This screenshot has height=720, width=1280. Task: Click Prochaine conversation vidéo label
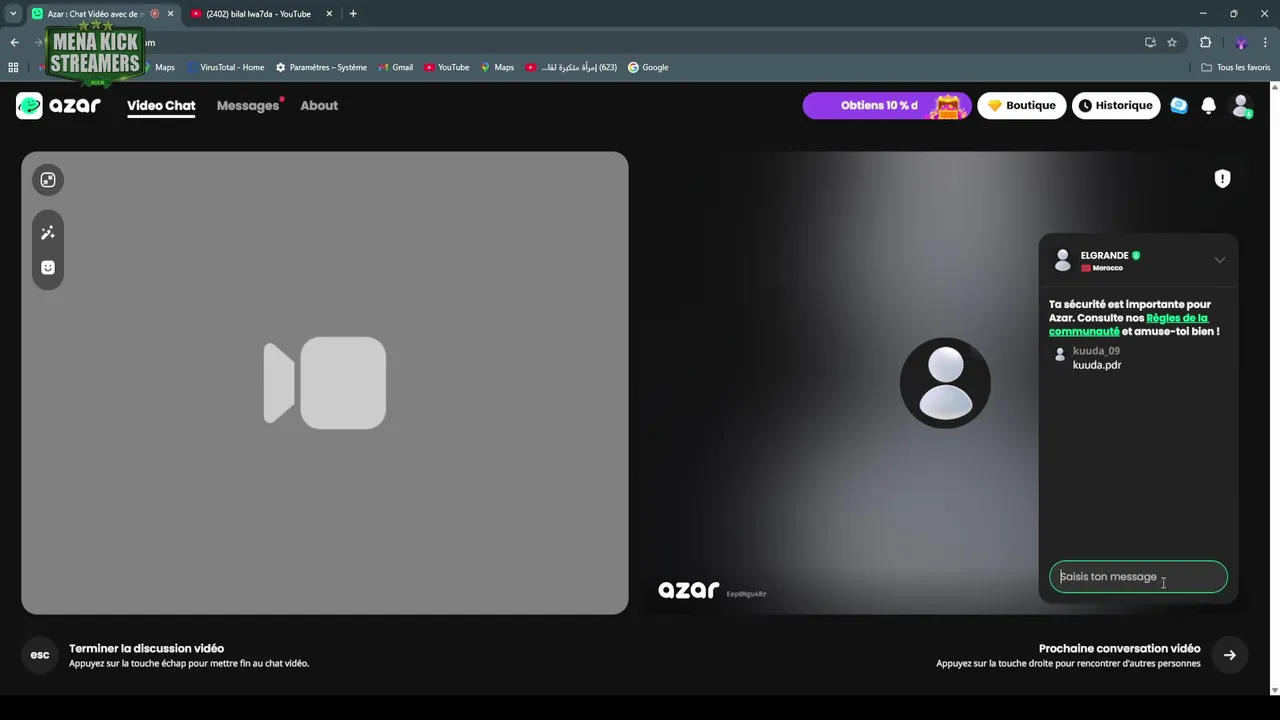pos(1119,648)
